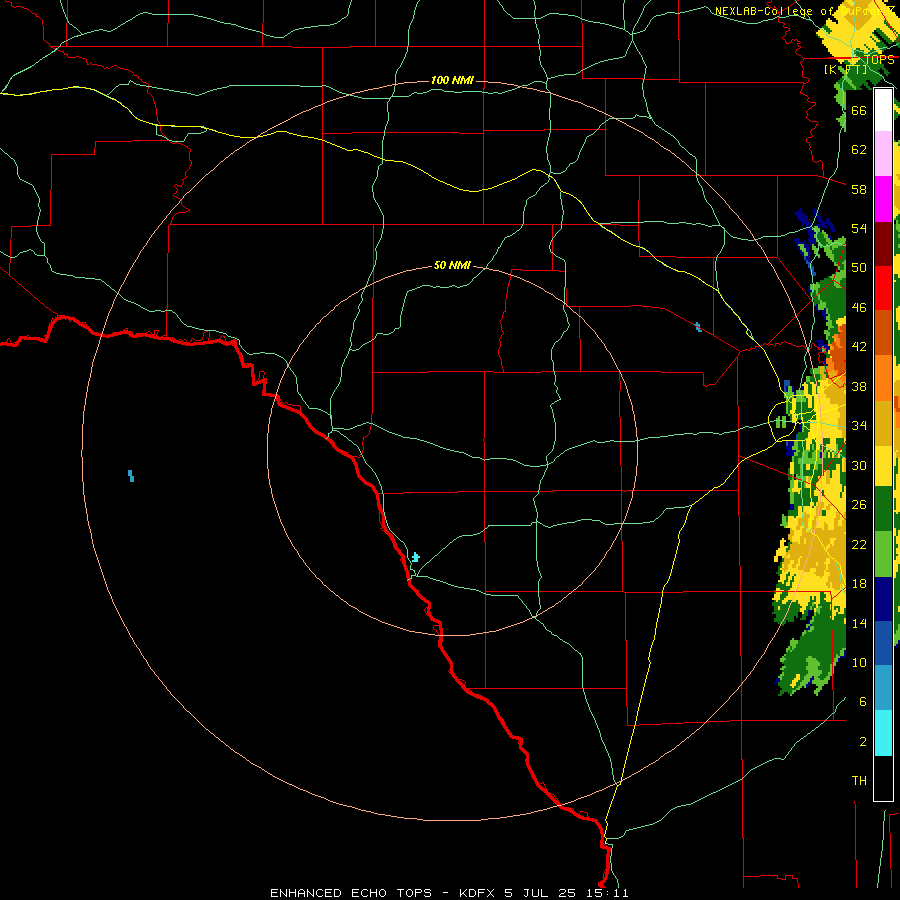Click the navy blue legend swatch
This screenshot has width=900, height=900.
point(883,599)
